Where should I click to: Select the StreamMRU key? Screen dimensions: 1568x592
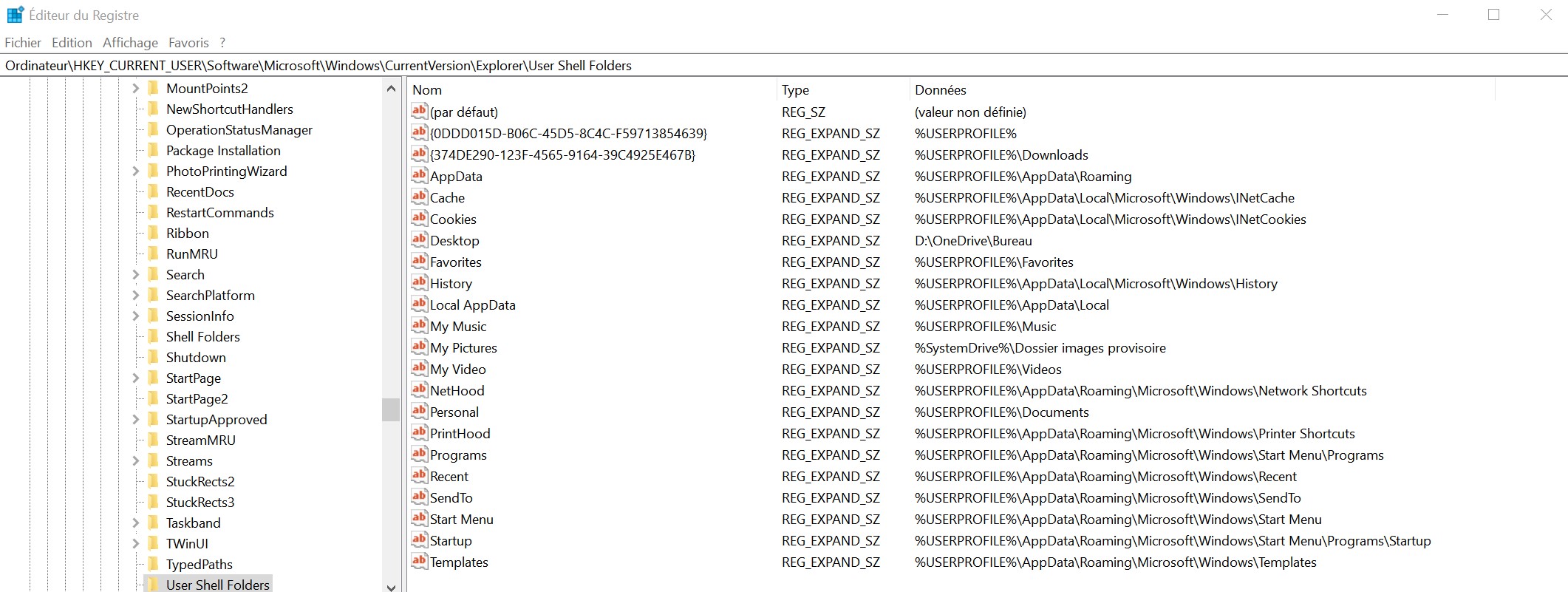coord(201,440)
